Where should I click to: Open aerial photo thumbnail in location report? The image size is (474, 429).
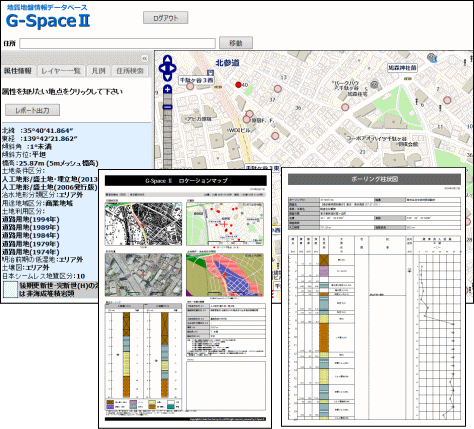click(143, 275)
